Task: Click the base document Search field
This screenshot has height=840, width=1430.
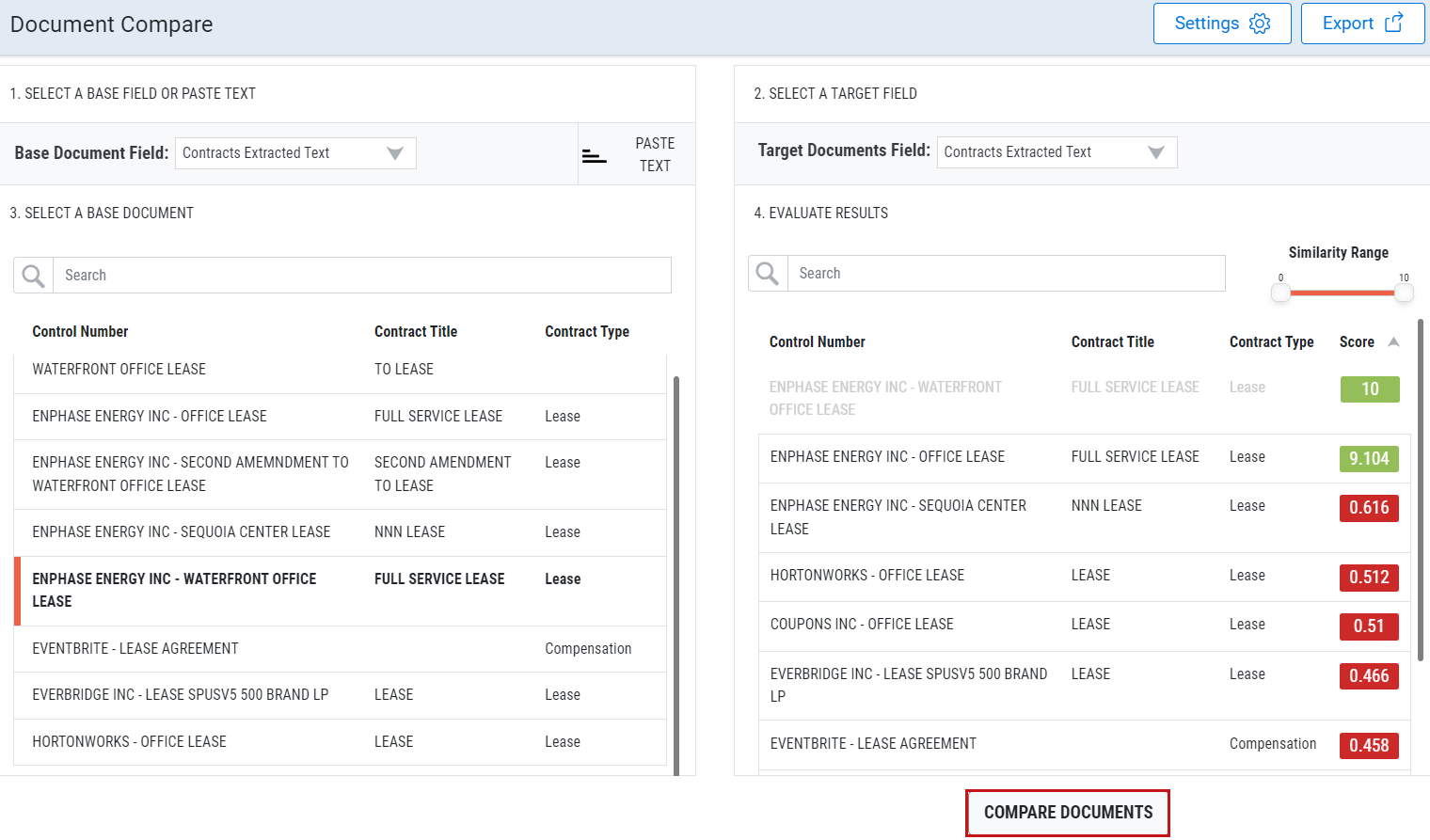Action: click(x=362, y=276)
